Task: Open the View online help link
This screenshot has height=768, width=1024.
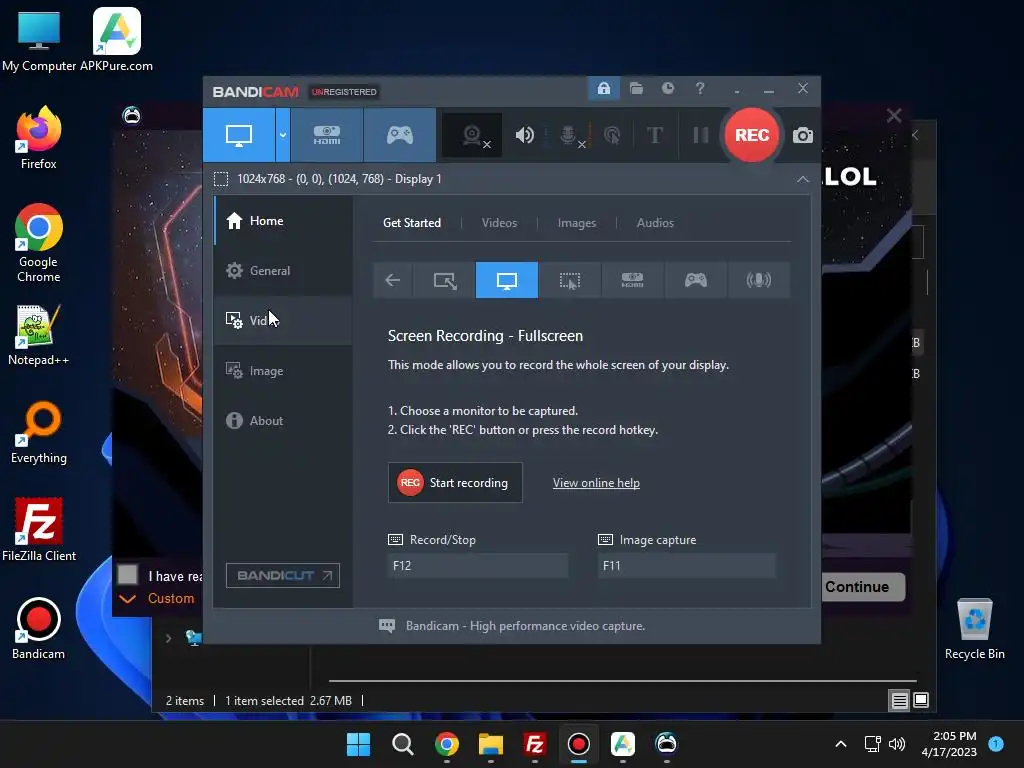Action: (596, 483)
